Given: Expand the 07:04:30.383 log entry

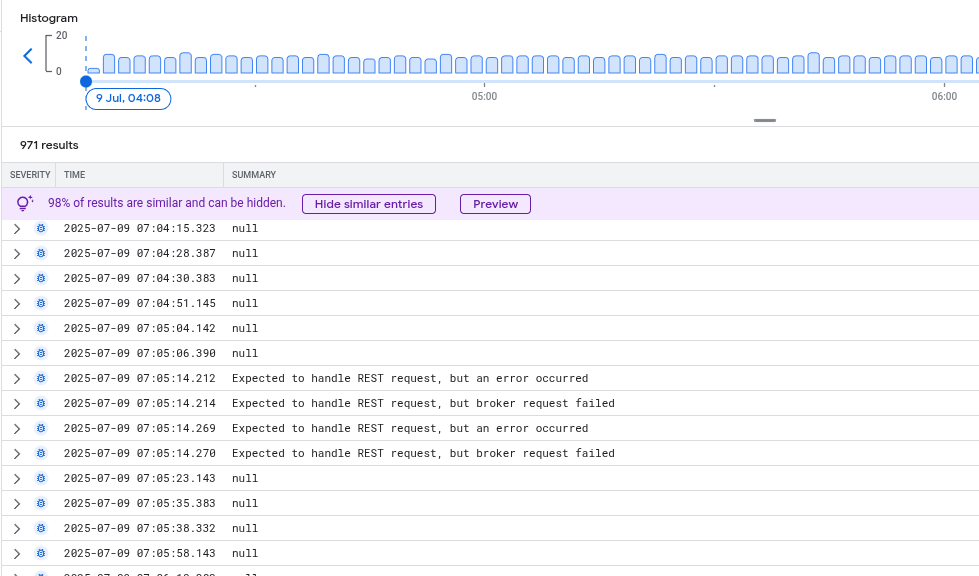Looking at the screenshot, I should click(x=17, y=278).
